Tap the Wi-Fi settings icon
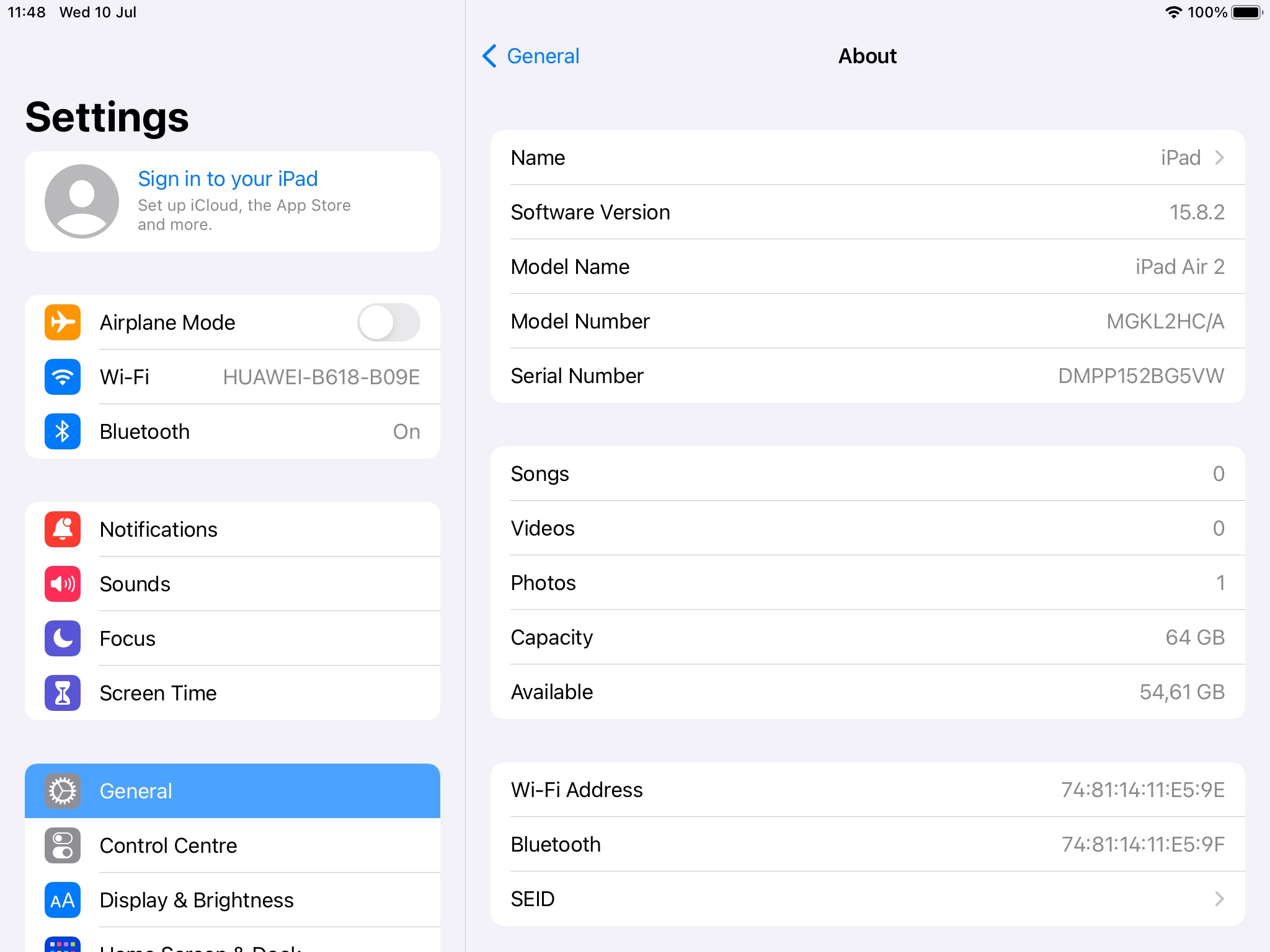1270x952 pixels. click(63, 377)
